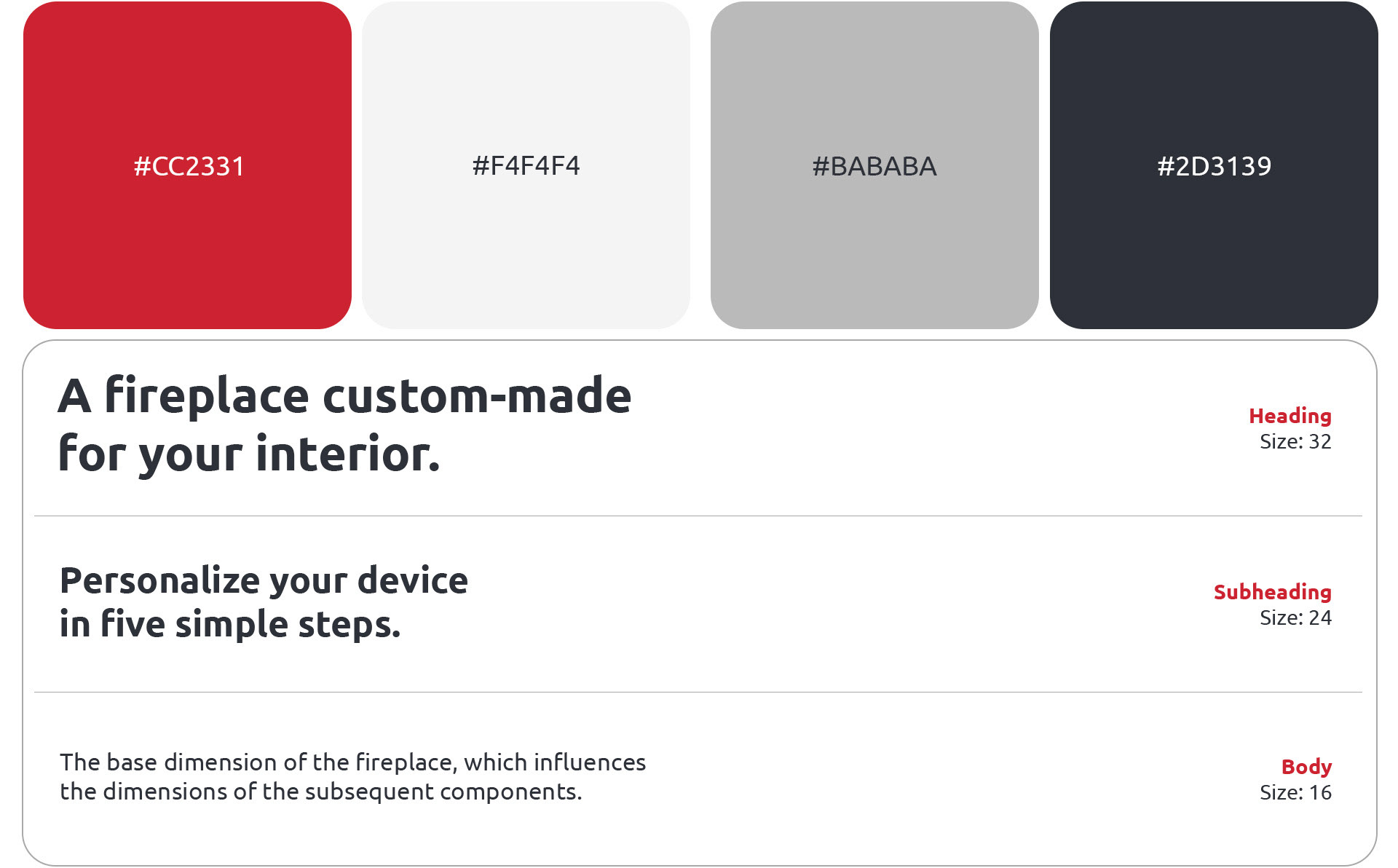The height and width of the screenshot is (868, 1398).
Task: Click the "for your interior." heading line
Action: 249,454
